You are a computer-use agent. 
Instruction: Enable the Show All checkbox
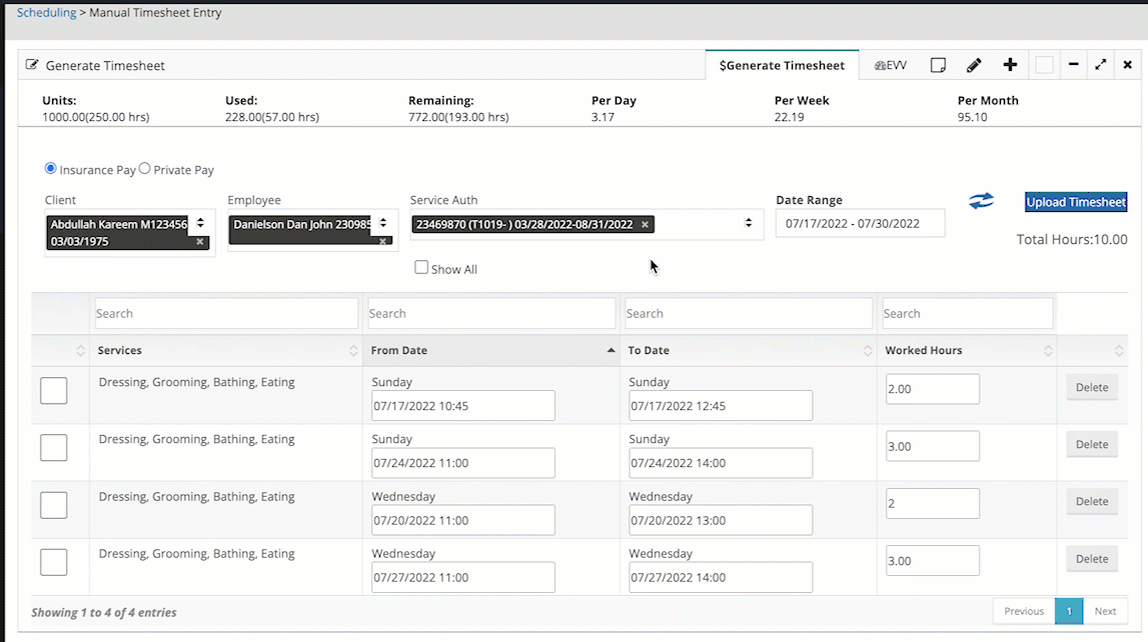pyautogui.click(x=421, y=268)
